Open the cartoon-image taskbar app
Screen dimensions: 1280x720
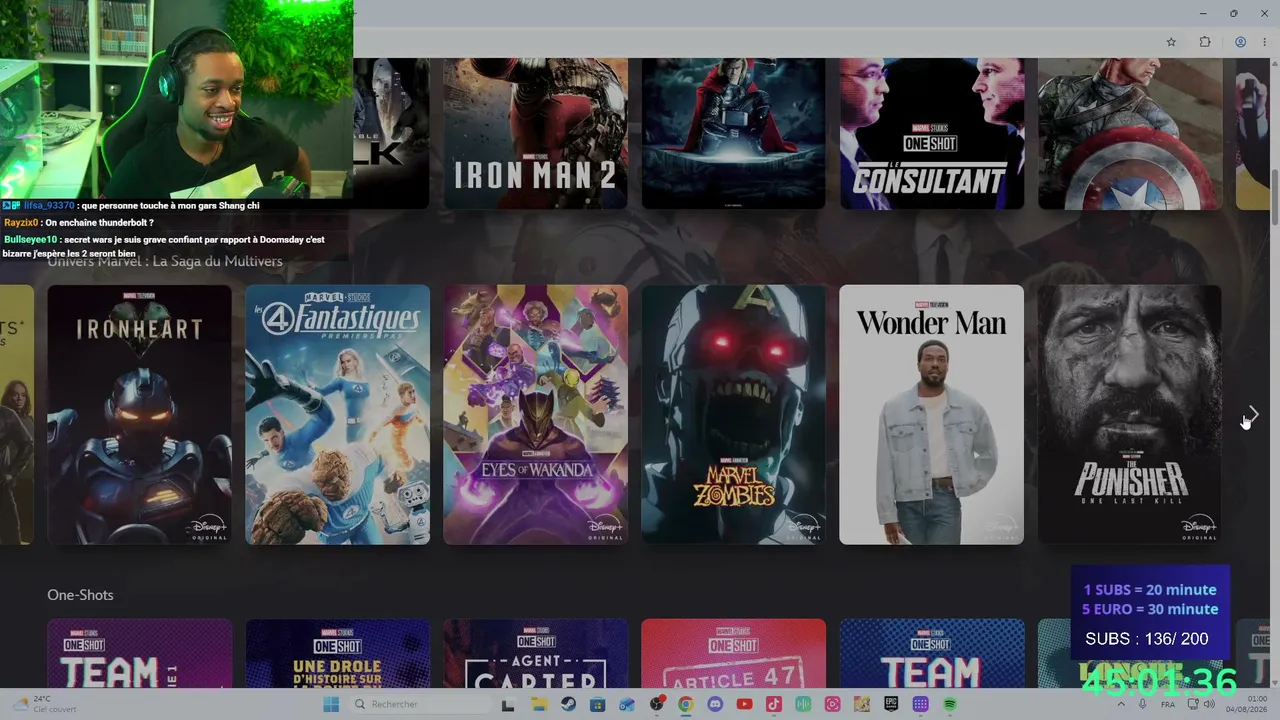click(x=862, y=704)
